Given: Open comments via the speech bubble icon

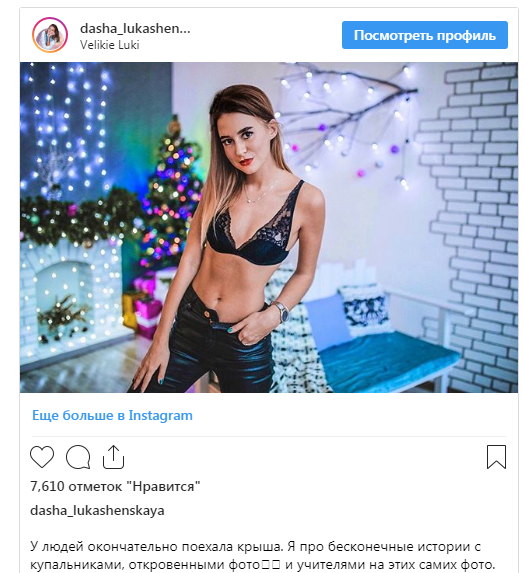Looking at the screenshot, I should point(78,457).
